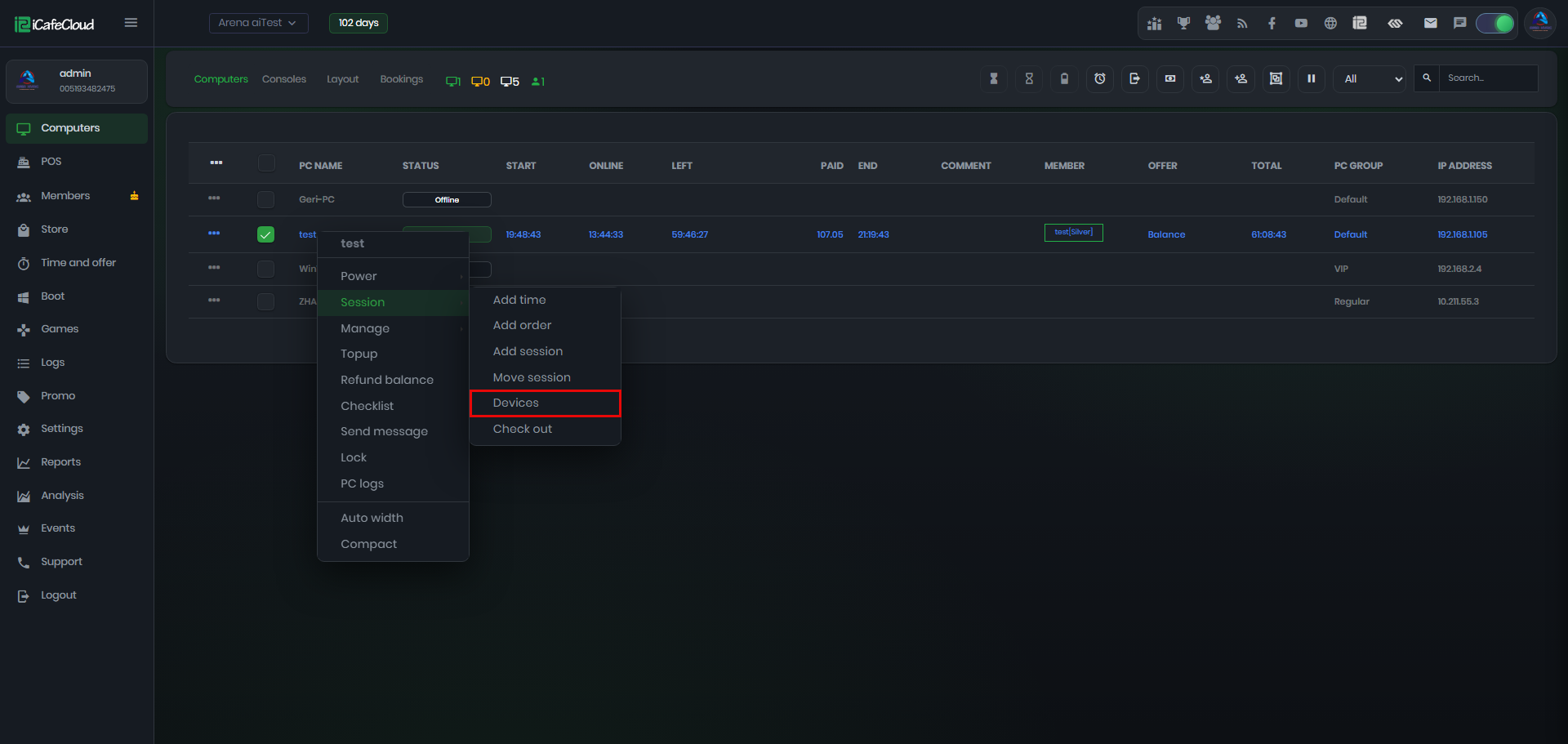This screenshot has height=744, width=1568.
Task: Select Move session in the submenu
Action: pyautogui.click(x=545, y=377)
